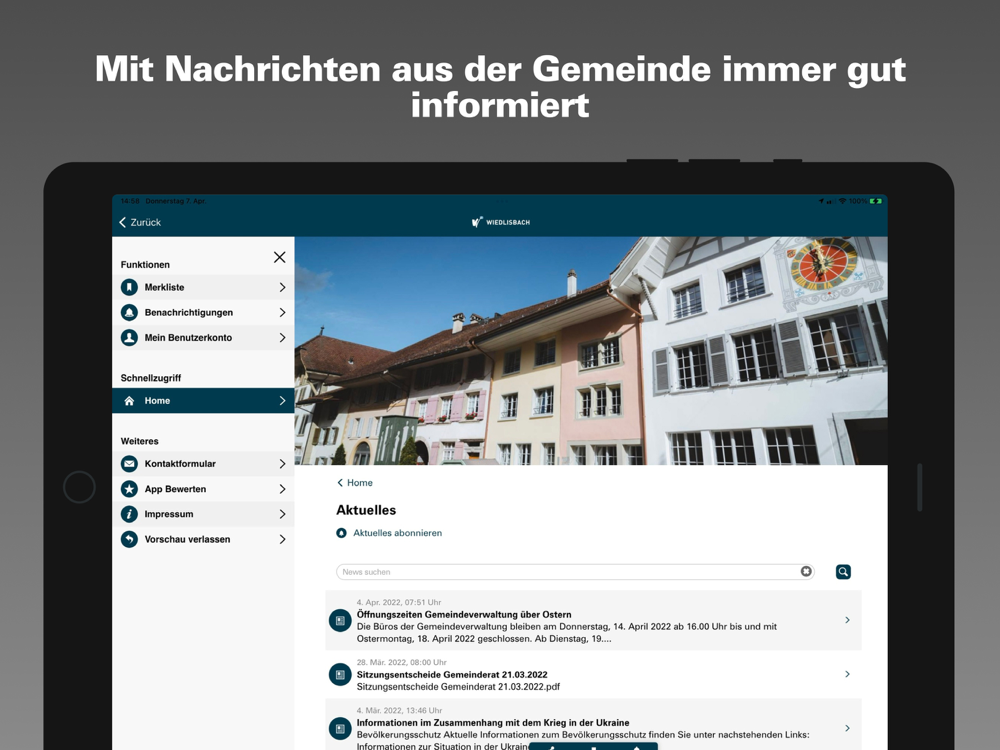Open the Impressum text entry
The width and height of the screenshot is (1000, 750).
(x=169, y=514)
